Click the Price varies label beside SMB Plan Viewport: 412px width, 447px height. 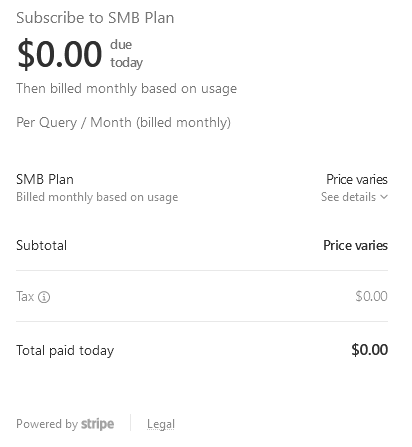[x=357, y=179]
